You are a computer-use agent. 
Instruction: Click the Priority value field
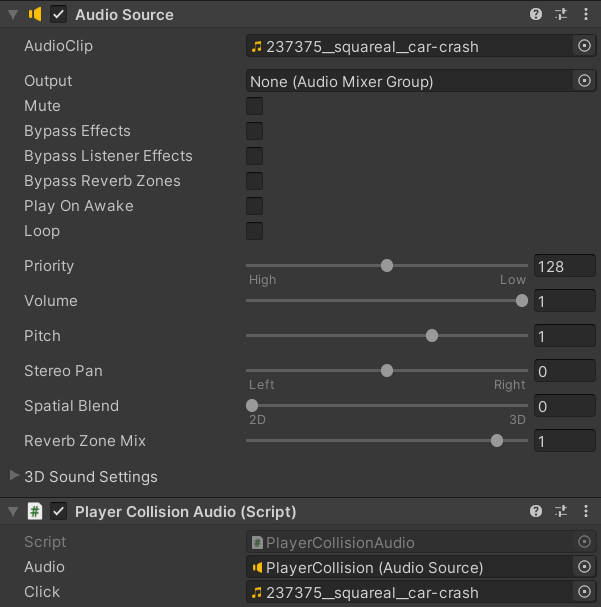click(x=564, y=266)
